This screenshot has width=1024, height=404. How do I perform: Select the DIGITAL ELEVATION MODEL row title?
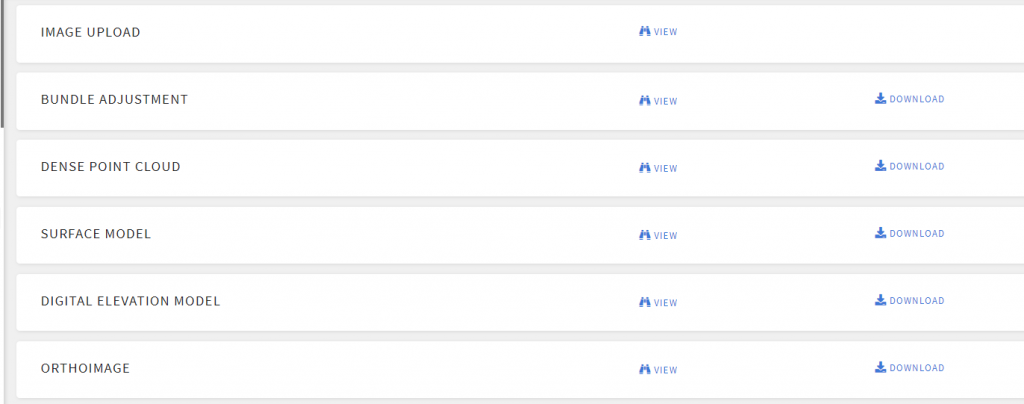pos(131,301)
